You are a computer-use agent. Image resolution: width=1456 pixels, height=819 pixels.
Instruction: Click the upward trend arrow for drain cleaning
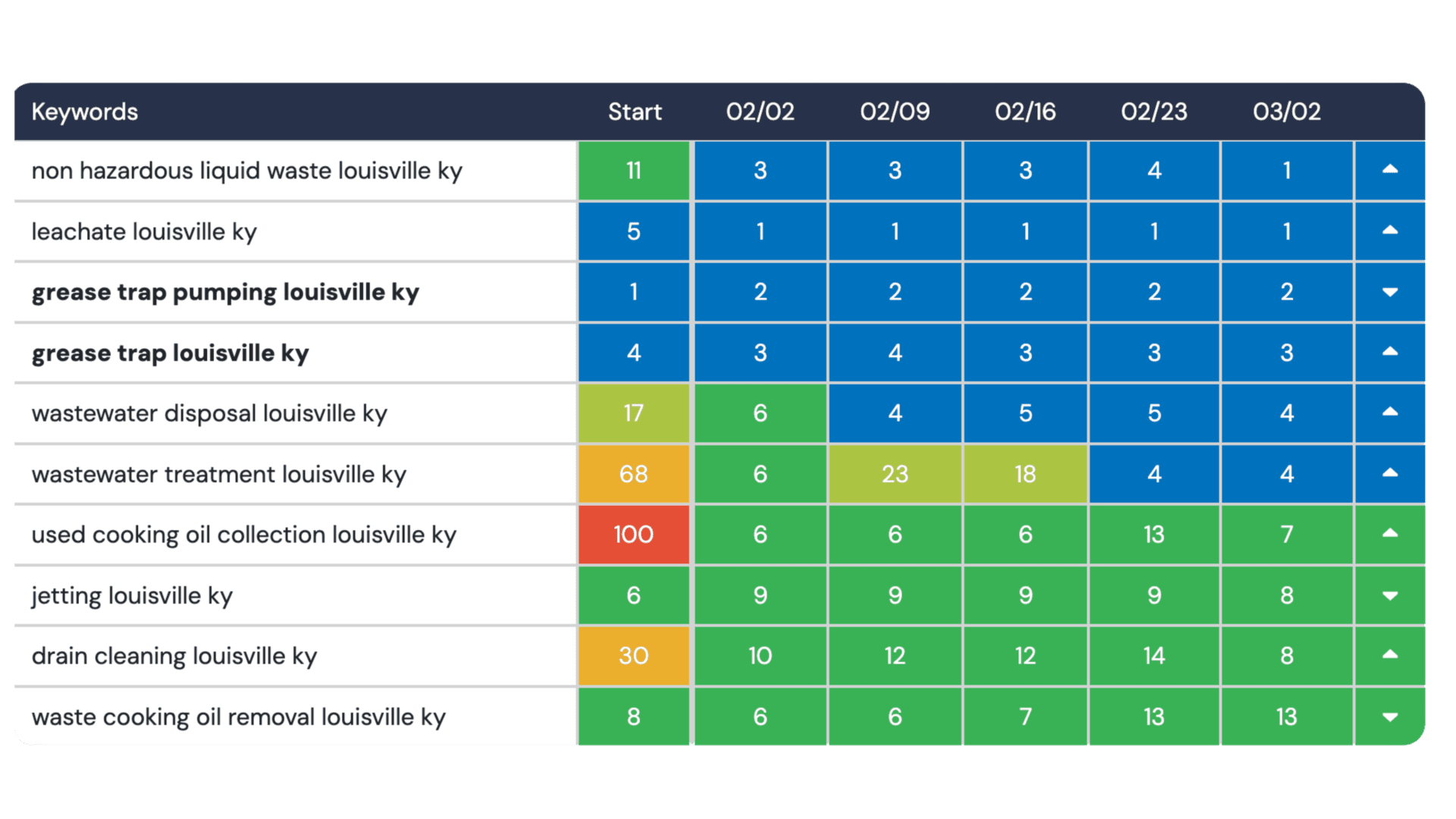(1390, 656)
